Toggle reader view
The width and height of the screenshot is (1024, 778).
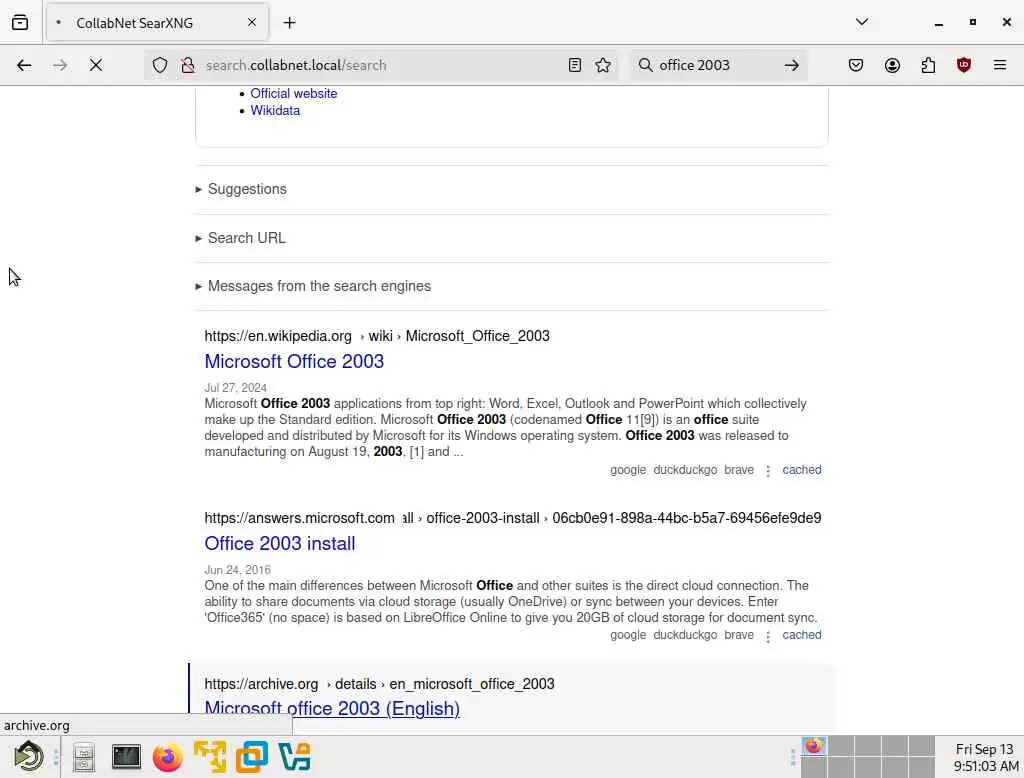click(574, 65)
